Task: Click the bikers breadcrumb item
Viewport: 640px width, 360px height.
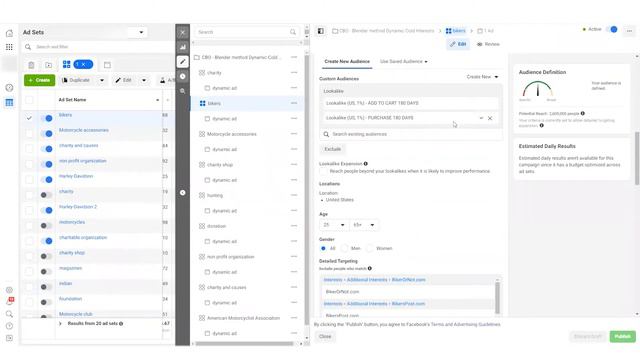Action: point(456,31)
